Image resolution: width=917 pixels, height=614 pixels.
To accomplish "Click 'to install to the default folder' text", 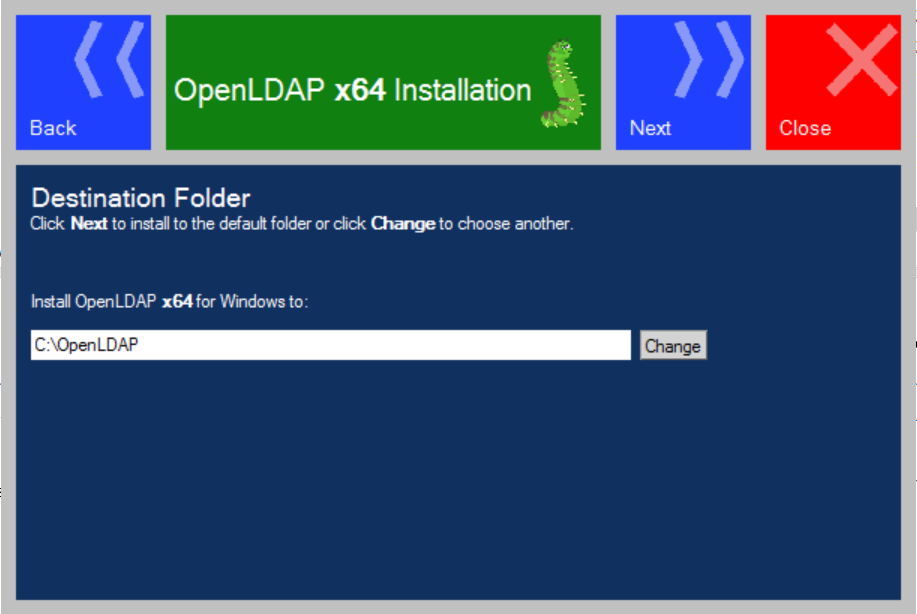I will [x=210, y=224].
